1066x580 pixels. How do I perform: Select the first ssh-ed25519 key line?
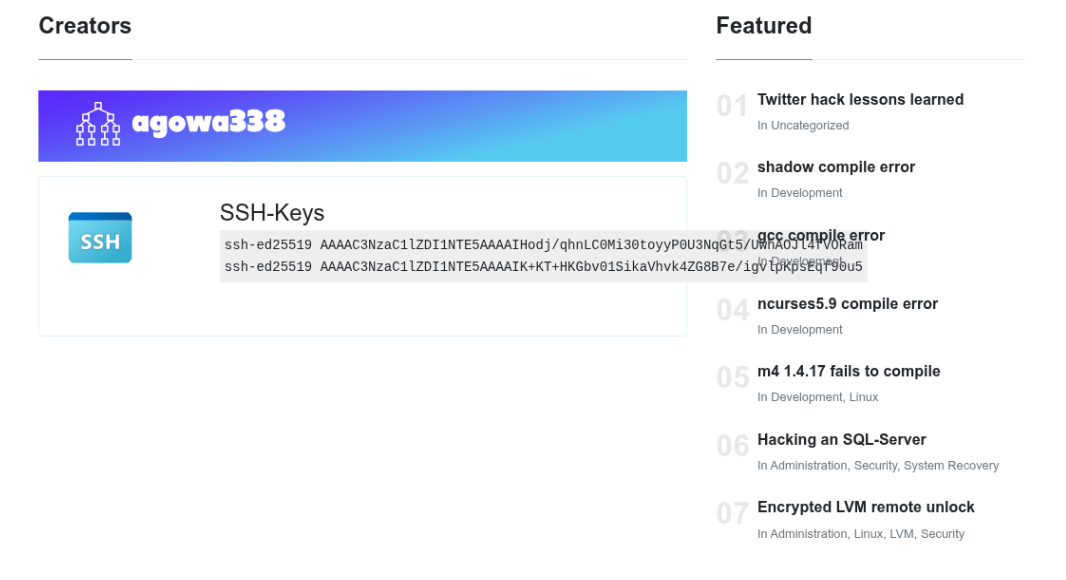click(x=543, y=245)
